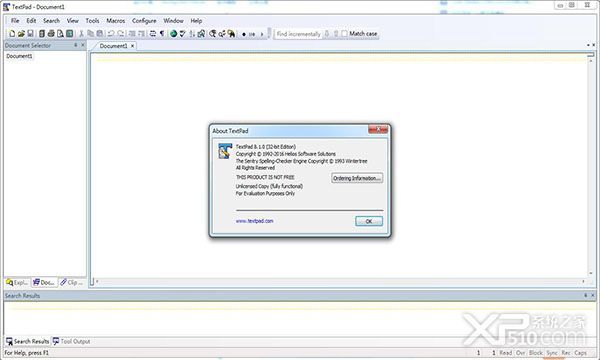600x360 pixels.
Task: Pin the Document Selector panel
Action: click(x=75, y=45)
